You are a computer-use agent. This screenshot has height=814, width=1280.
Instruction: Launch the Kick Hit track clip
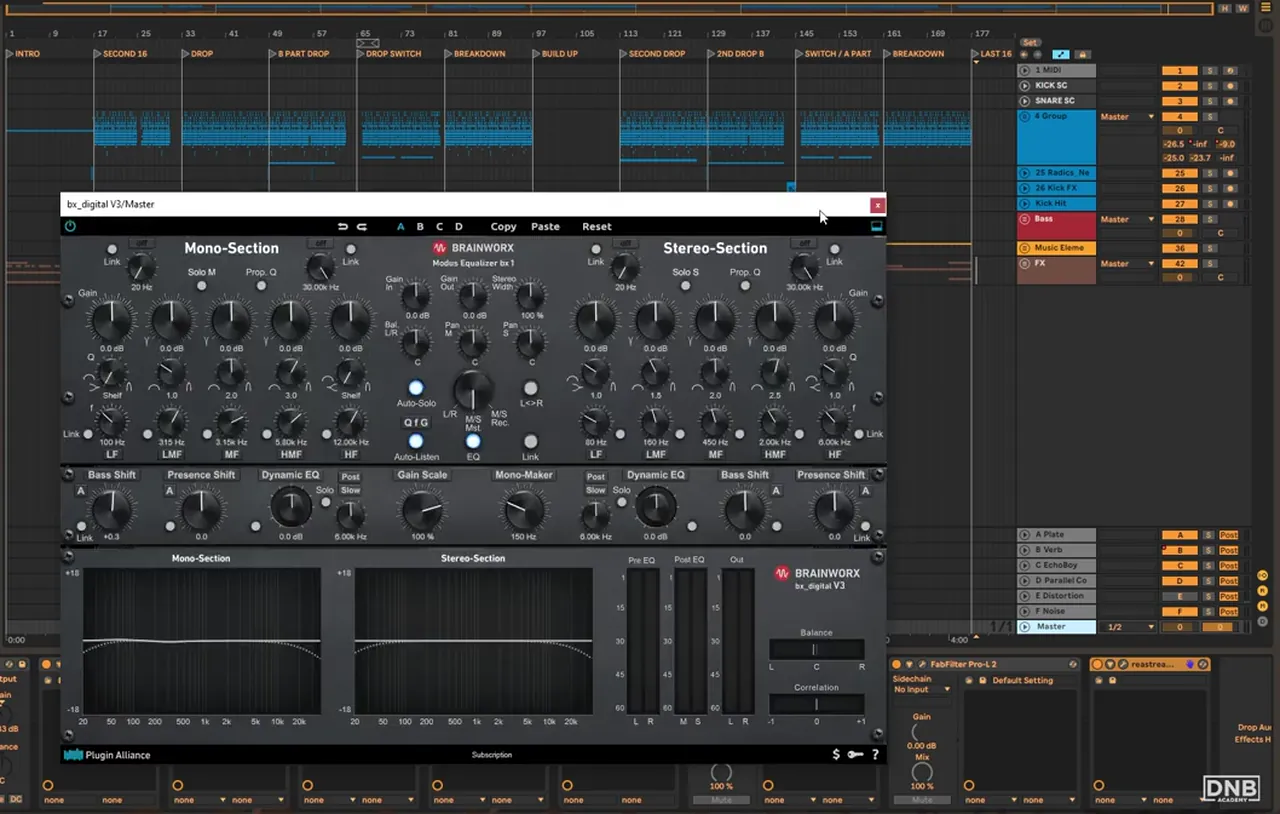pos(1024,203)
